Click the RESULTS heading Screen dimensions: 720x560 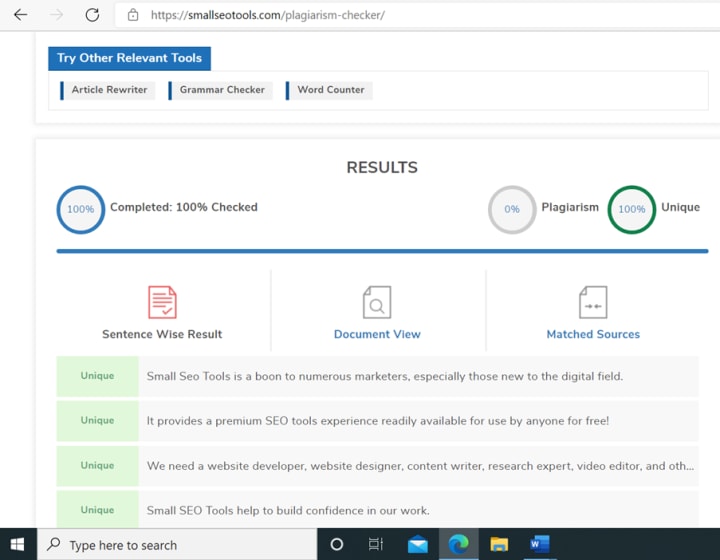click(x=382, y=168)
